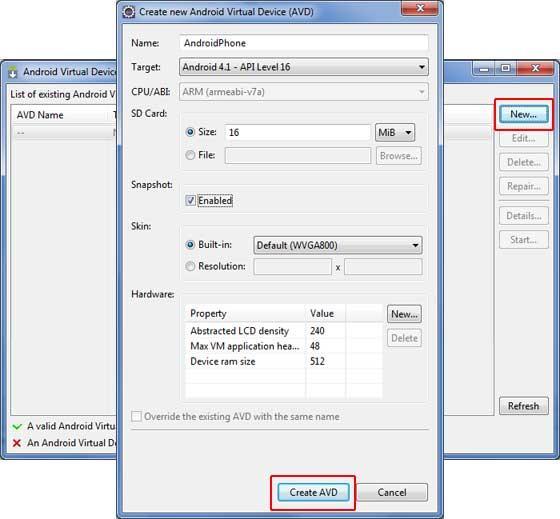Click the Resolution height input field

click(383, 267)
